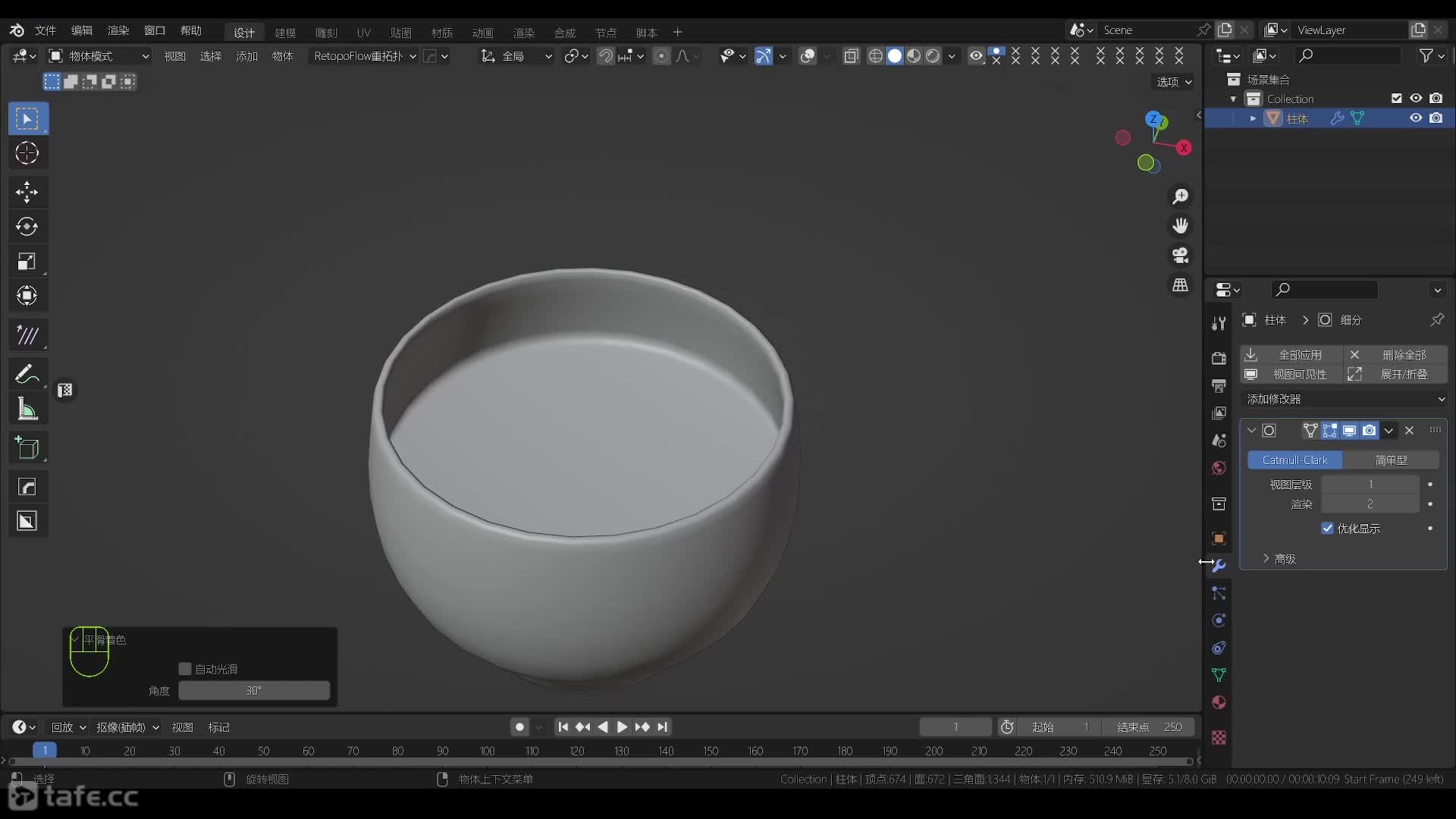Activate the 3D cursor tool
The height and width of the screenshot is (819, 1456).
(27, 153)
